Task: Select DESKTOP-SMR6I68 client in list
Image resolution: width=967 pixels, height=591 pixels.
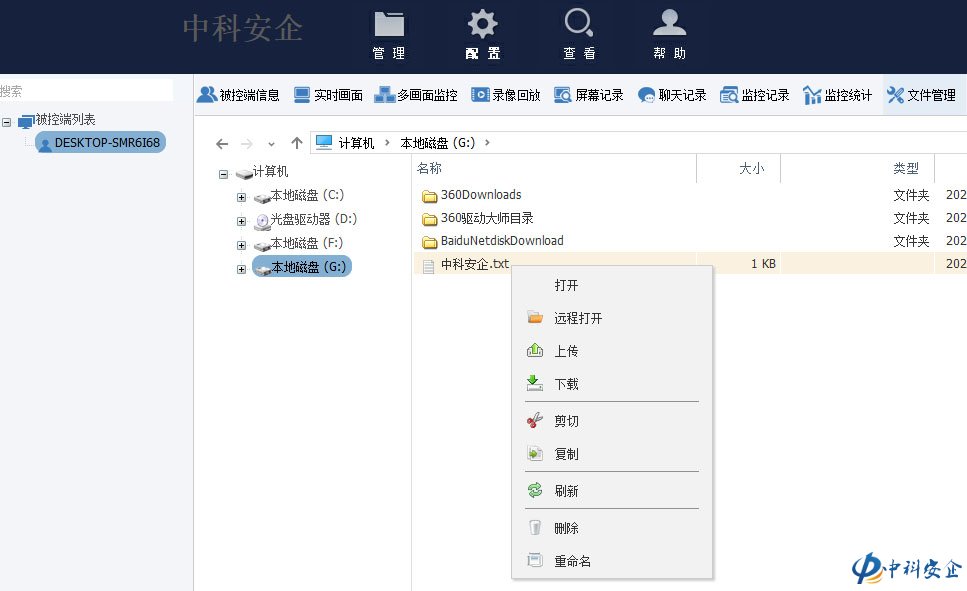Action: 101,143
